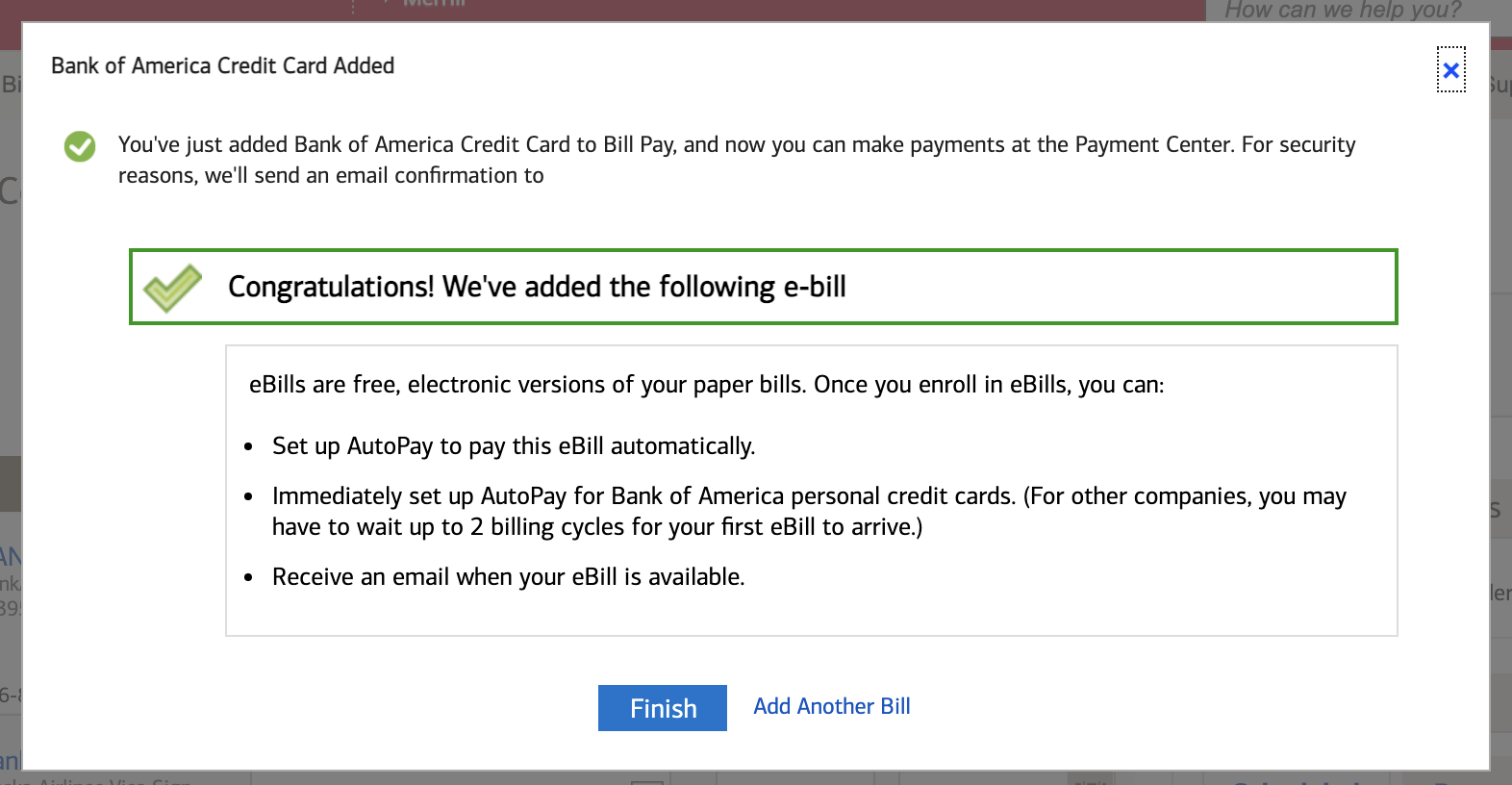Open the Add Another Bill link
The height and width of the screenshot is (785, 1512).
832,706
